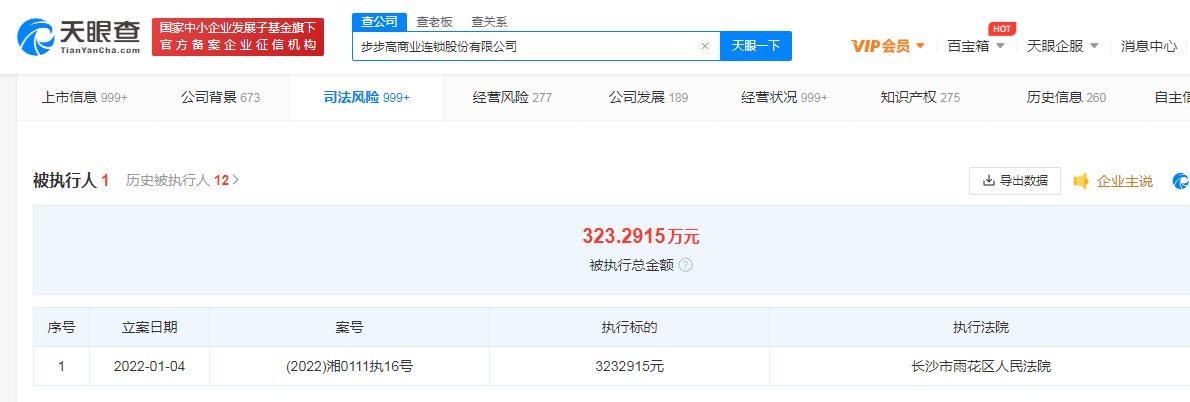Screen dimensions: 1190x402
Task: Open the 百宝箱 dropdown menu
Action: [x=976, y=46]
